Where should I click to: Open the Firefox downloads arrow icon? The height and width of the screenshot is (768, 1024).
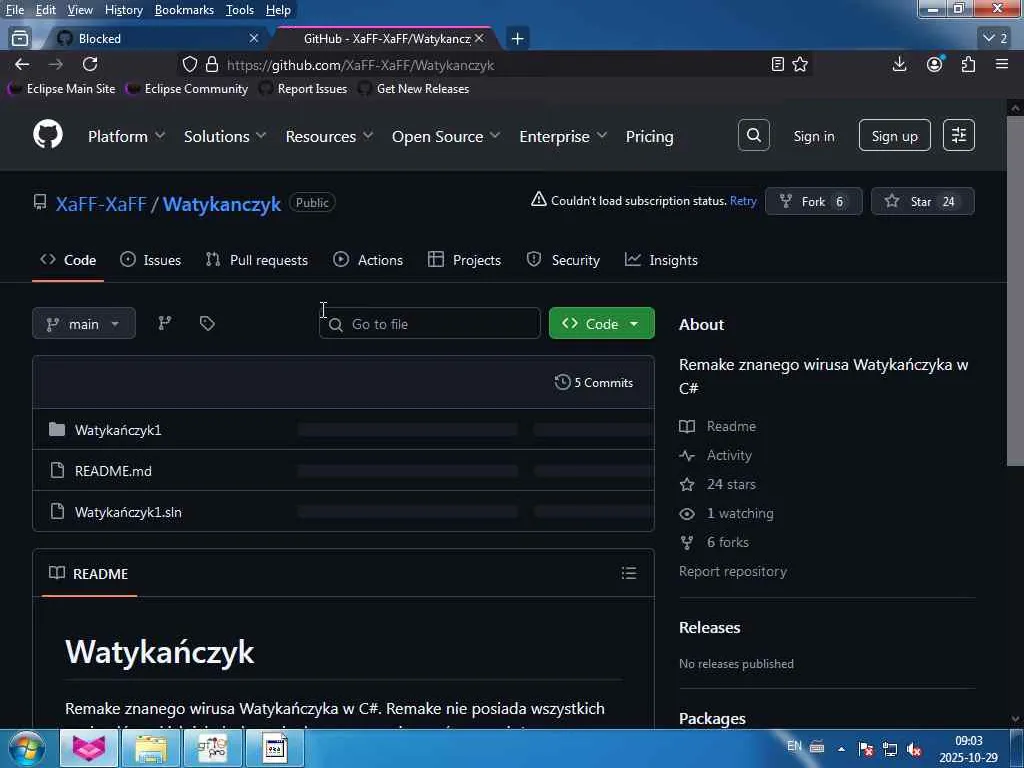(899, 64)
